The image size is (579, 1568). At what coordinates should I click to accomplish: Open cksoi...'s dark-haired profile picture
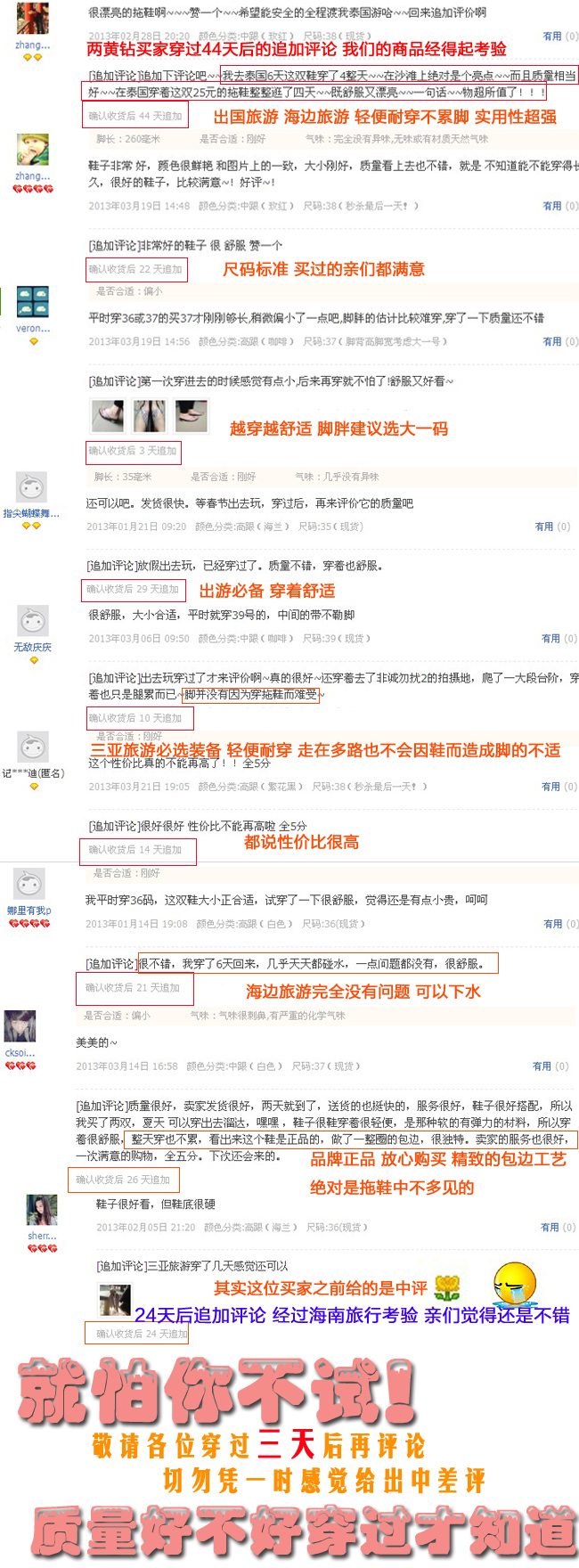(x=20, y=1026)
